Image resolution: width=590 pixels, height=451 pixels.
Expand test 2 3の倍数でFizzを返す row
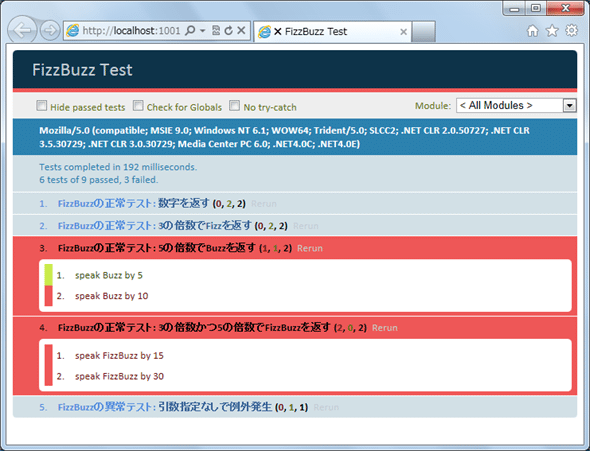[295, 226]
